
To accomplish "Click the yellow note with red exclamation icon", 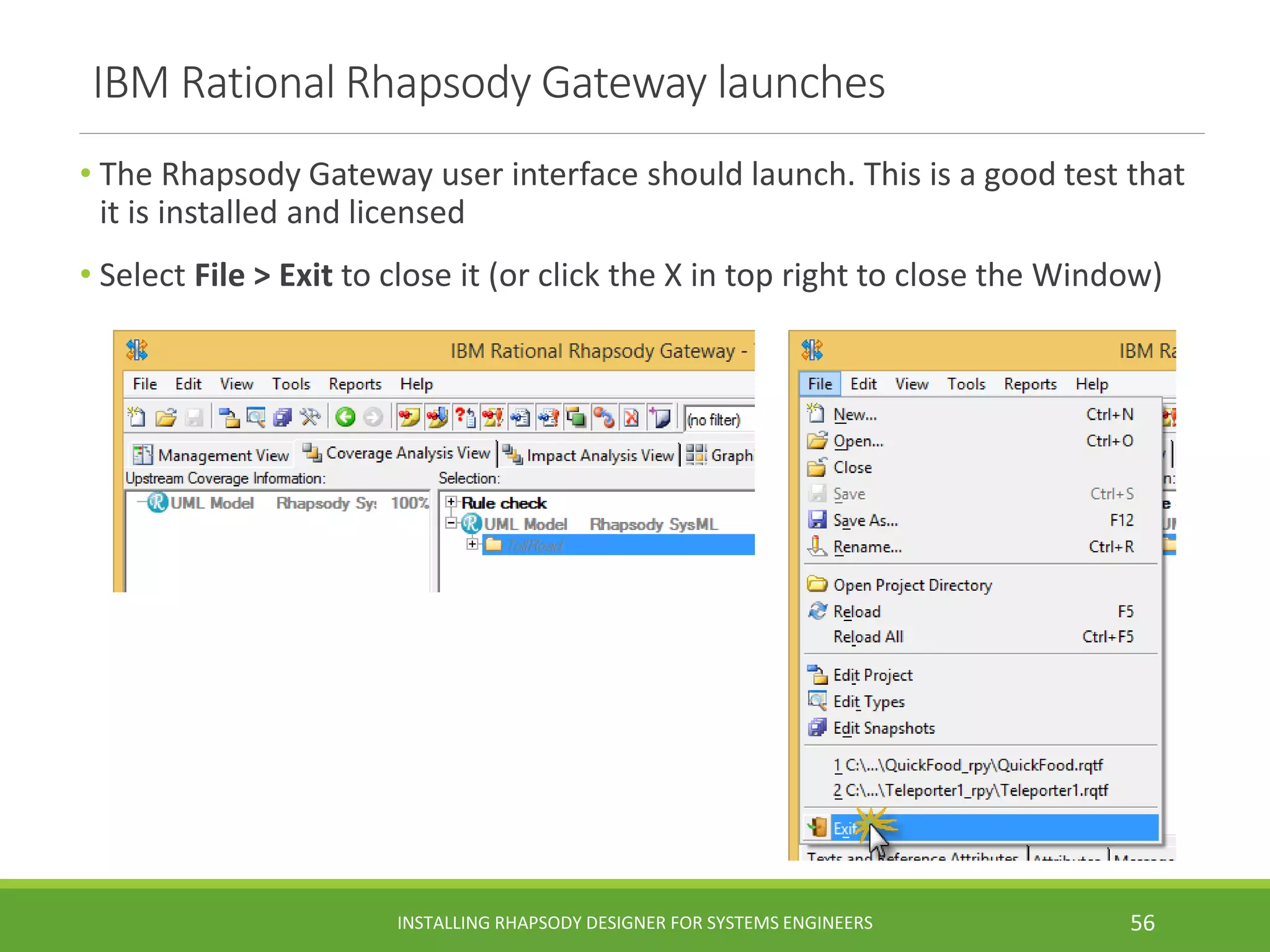I will (493, 417).
